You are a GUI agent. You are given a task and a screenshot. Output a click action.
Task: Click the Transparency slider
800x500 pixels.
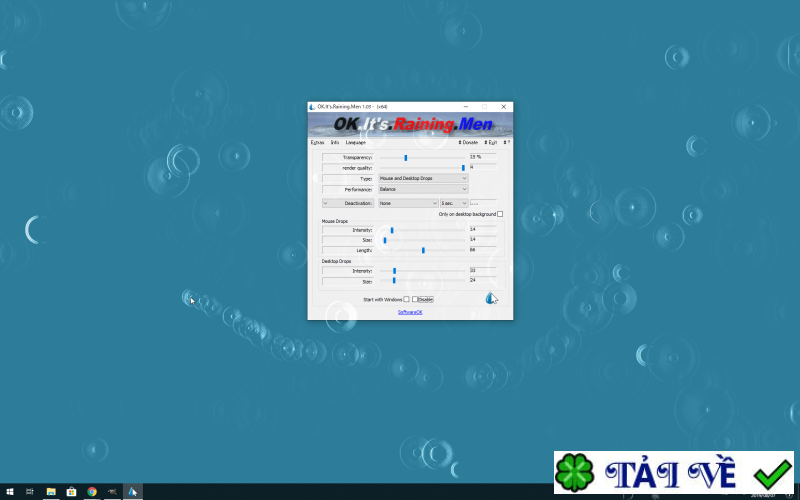422,158
